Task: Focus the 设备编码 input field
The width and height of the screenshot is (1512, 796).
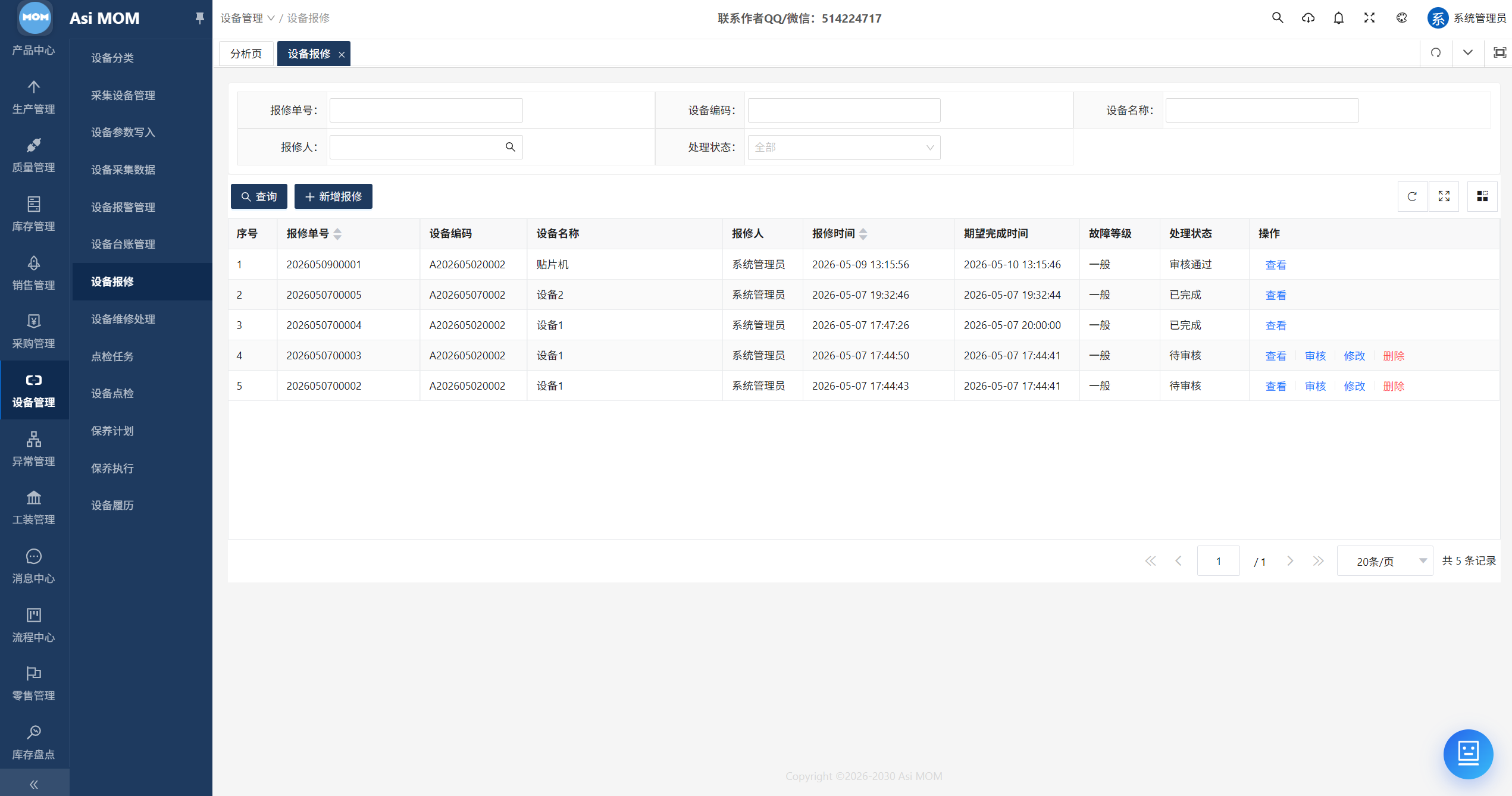Action: [x=844, y=110]
